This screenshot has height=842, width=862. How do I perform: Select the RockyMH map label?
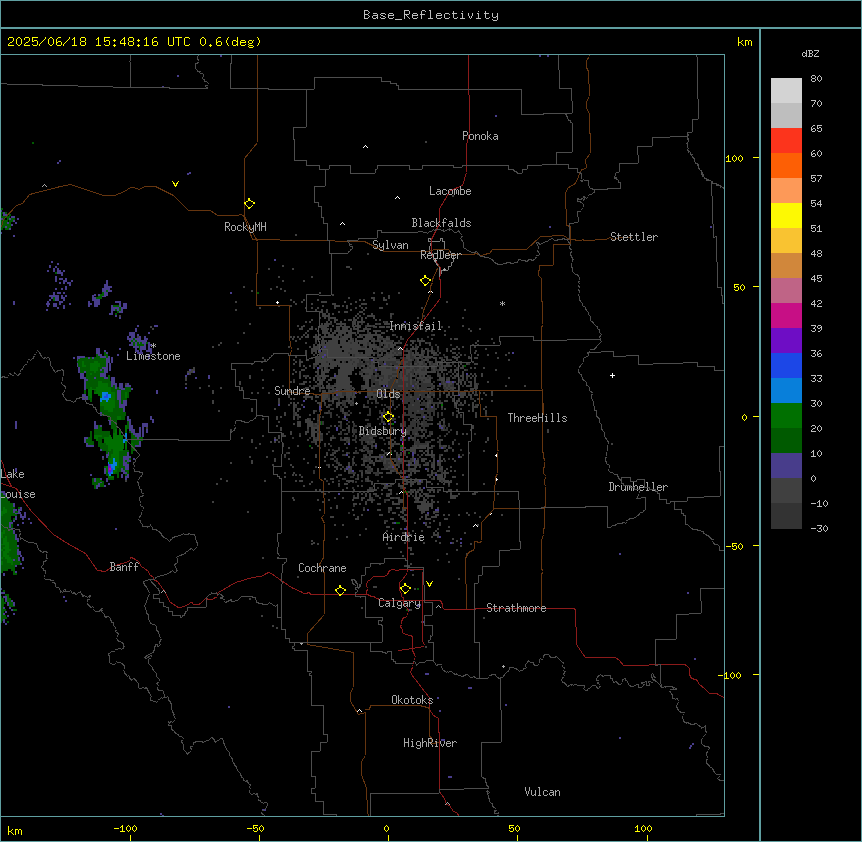tap(245, 227)
